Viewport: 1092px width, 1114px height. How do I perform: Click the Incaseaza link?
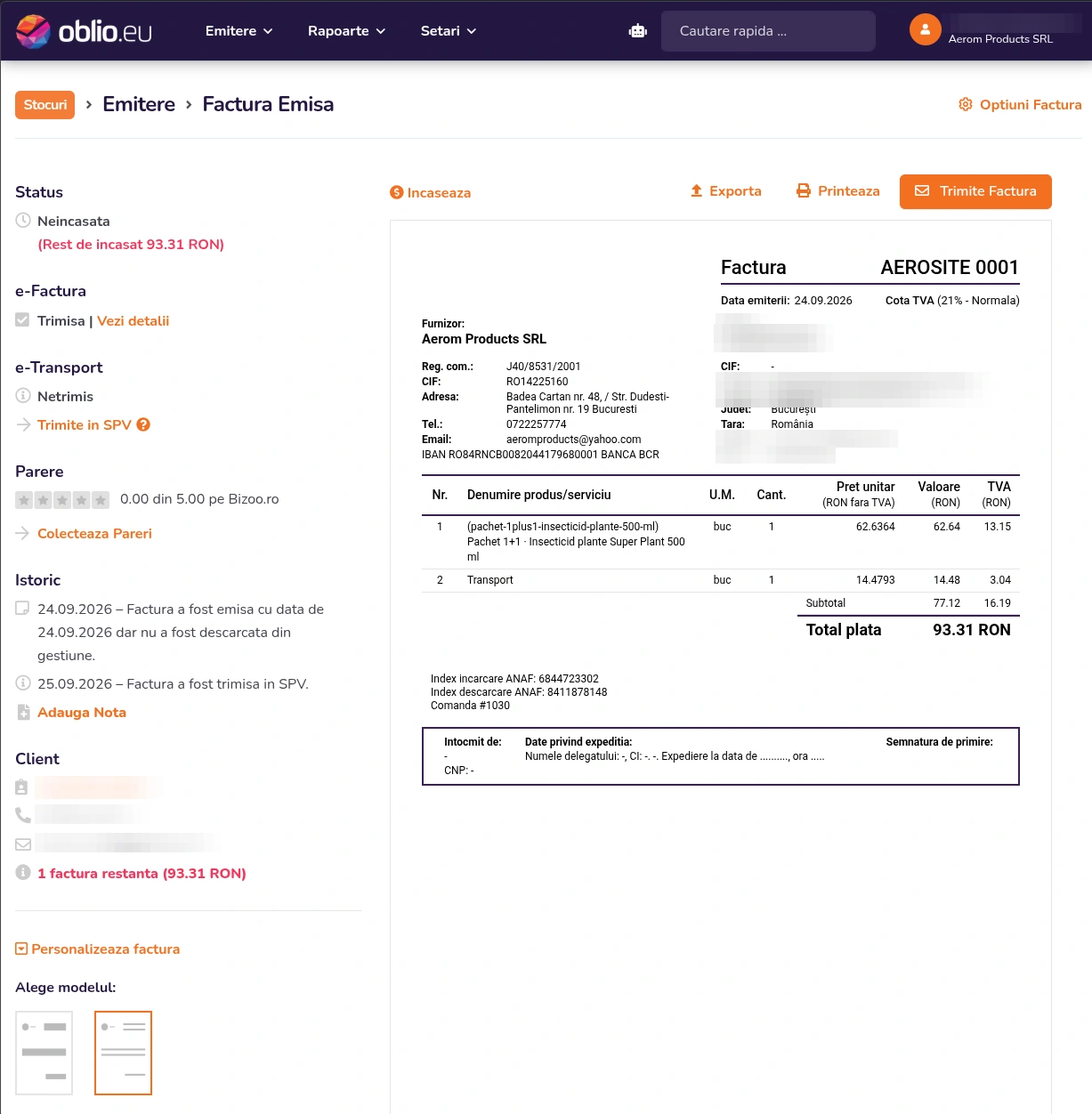pos(431,192)
